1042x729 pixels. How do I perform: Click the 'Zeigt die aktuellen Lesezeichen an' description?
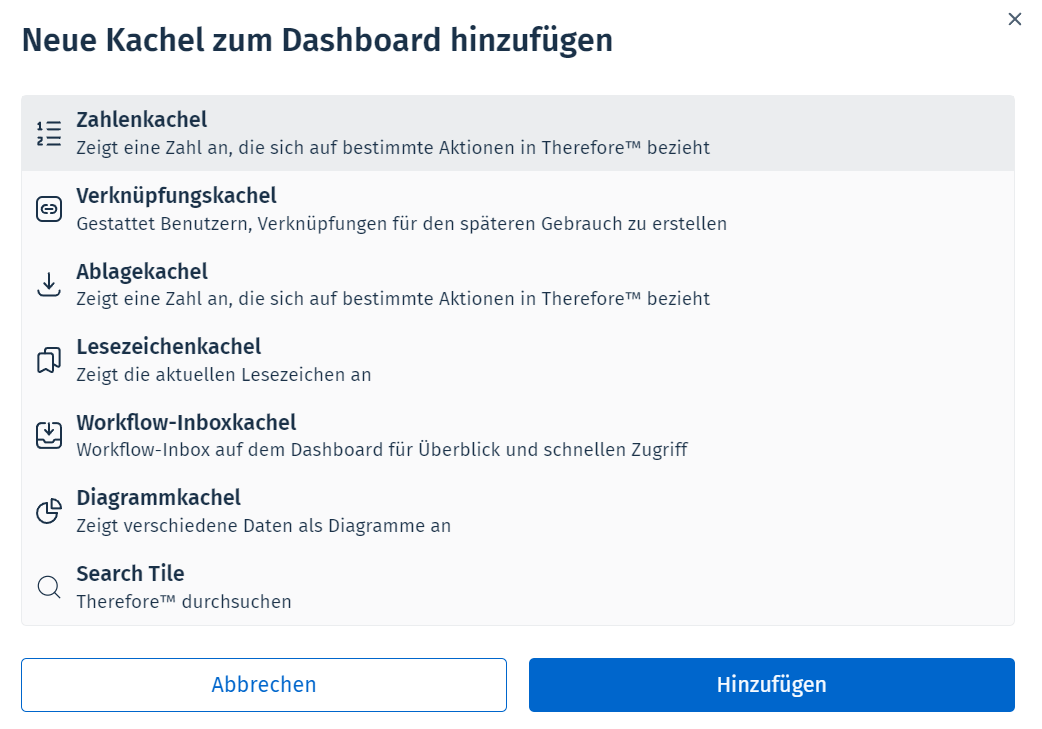pyautogui.click(x=223, y=375)
